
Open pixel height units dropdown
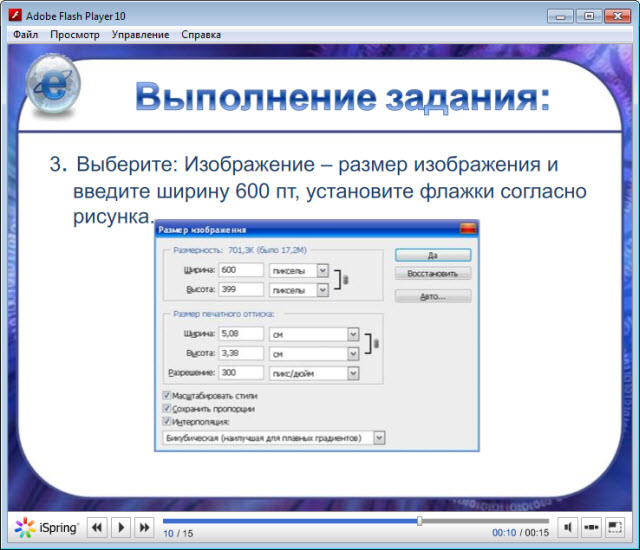(322, 290)
